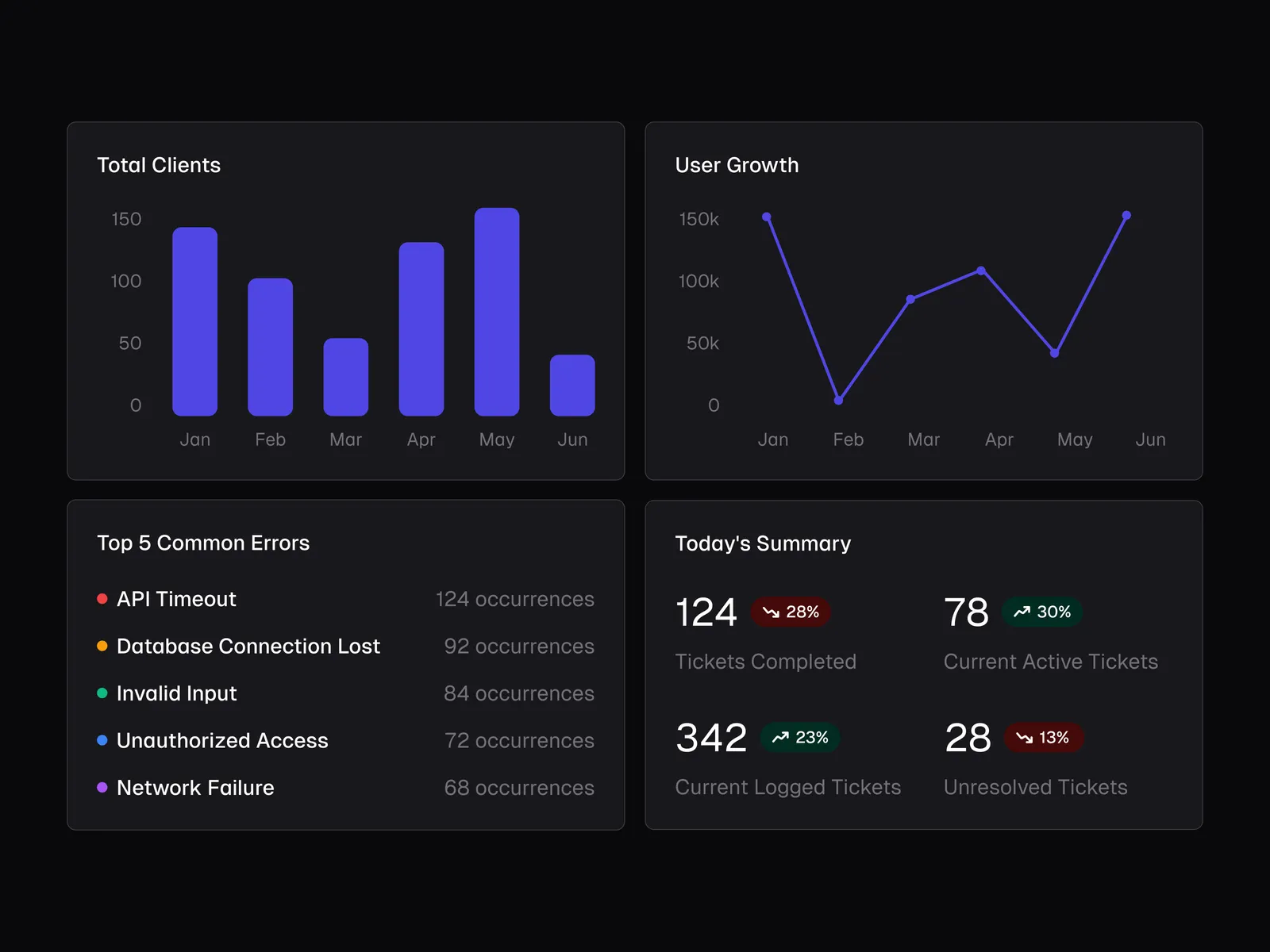
Task: Click the purple dot beside Network Failure
Action: (x=102, y=787)
